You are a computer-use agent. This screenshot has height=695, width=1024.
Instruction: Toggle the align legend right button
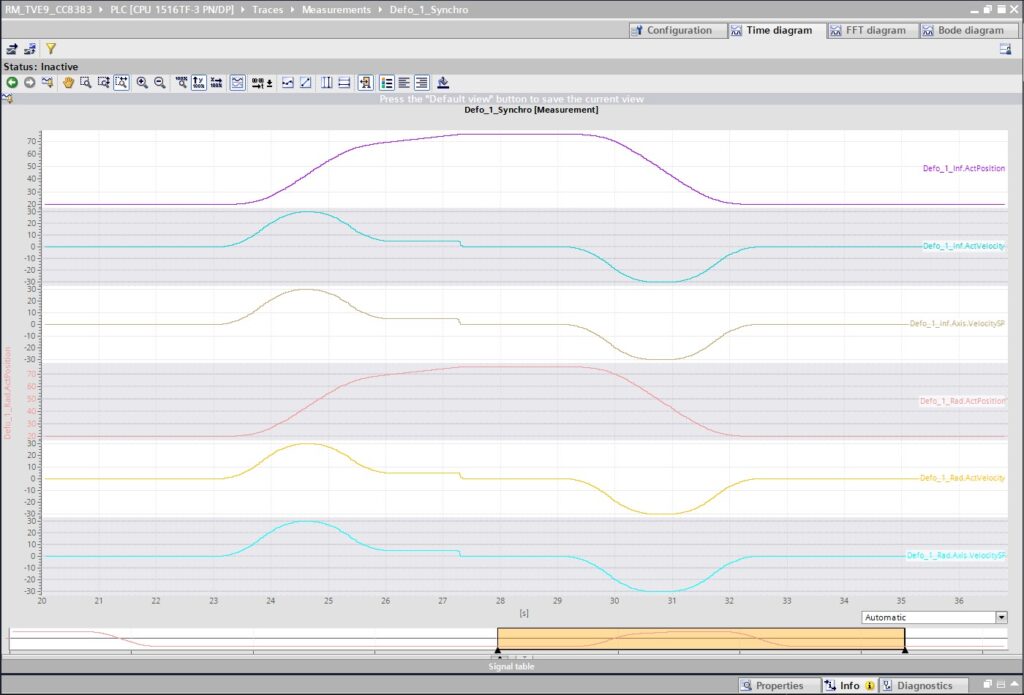click(x=422, y=82)
